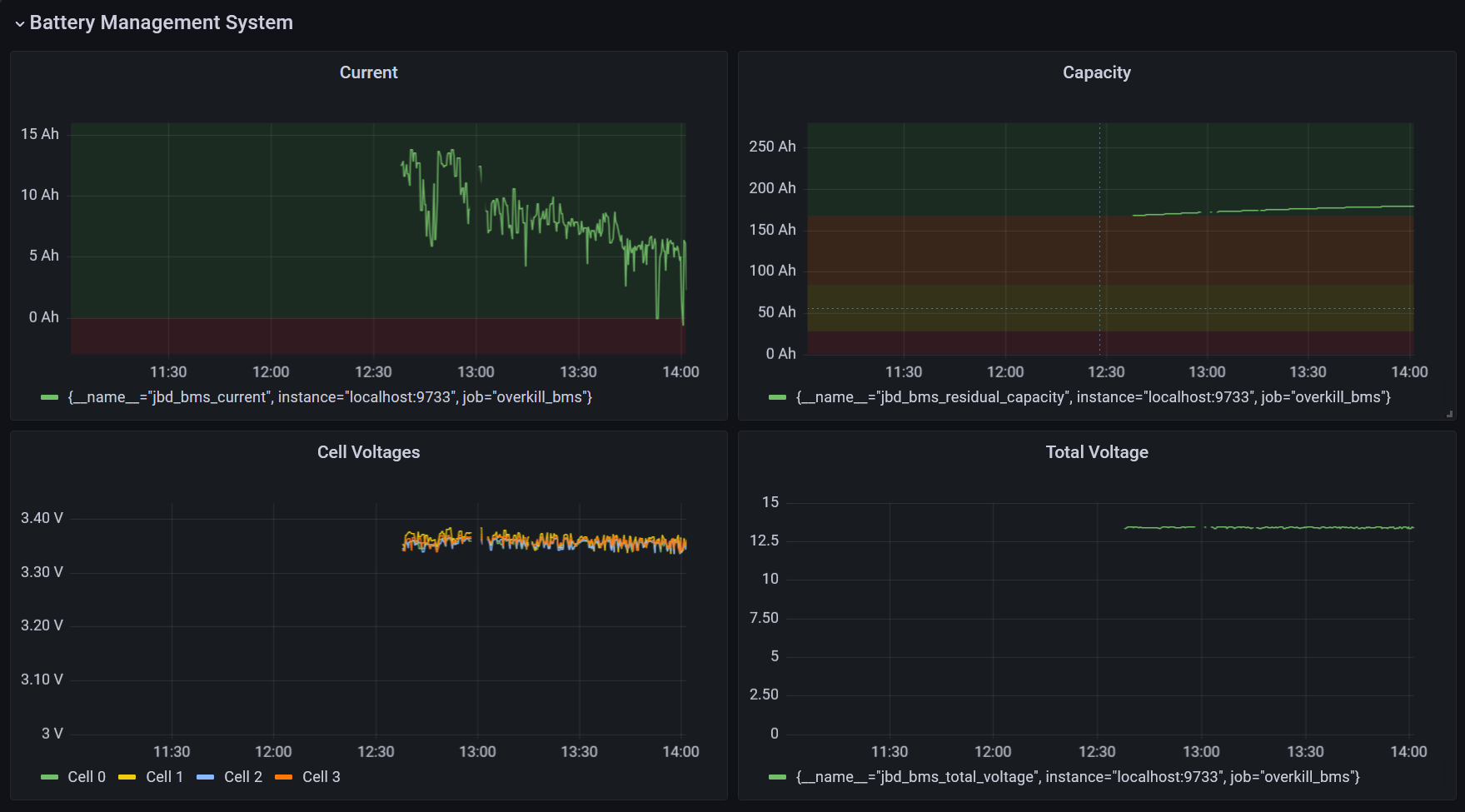
Task: Toggle Cell 2 series in legend
Action: click(x=243, y=777)
